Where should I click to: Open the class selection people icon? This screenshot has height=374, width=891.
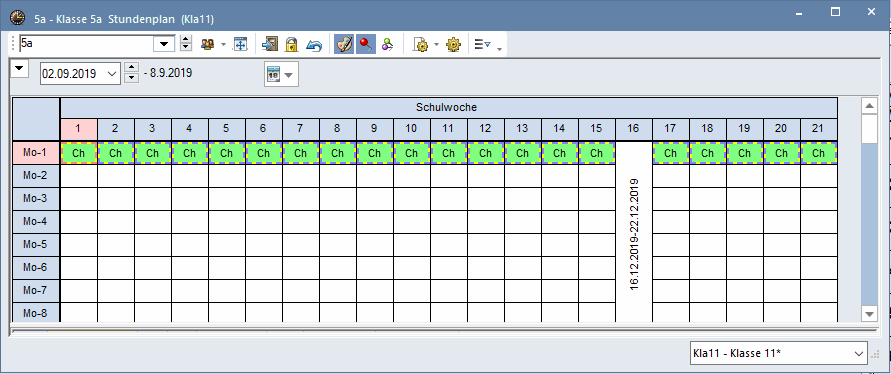pyautogui.click(x=208, y=45)
